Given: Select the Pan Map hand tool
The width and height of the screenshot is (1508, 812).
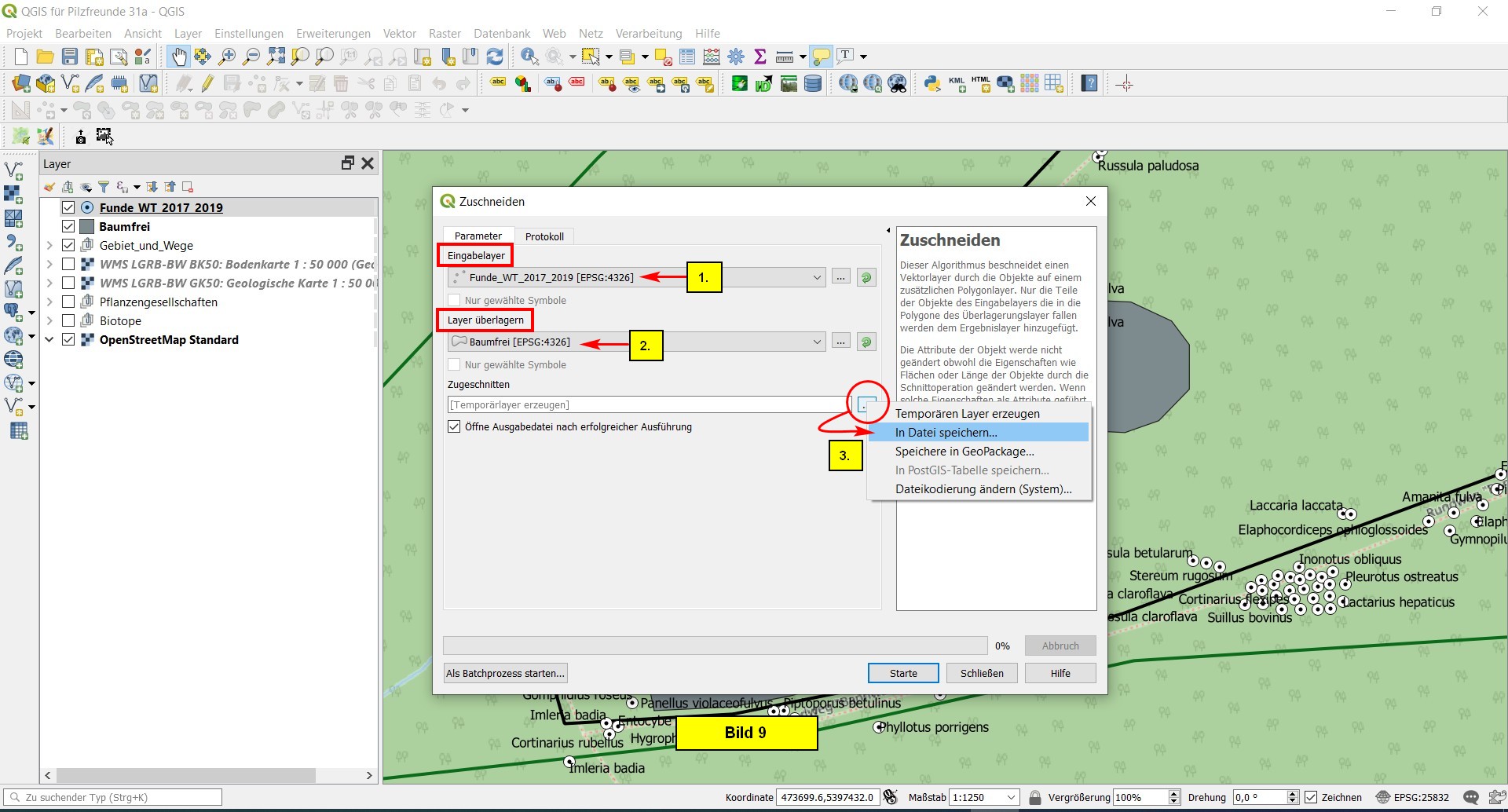Looking at the screenshot, I should [x=179, y=57].
